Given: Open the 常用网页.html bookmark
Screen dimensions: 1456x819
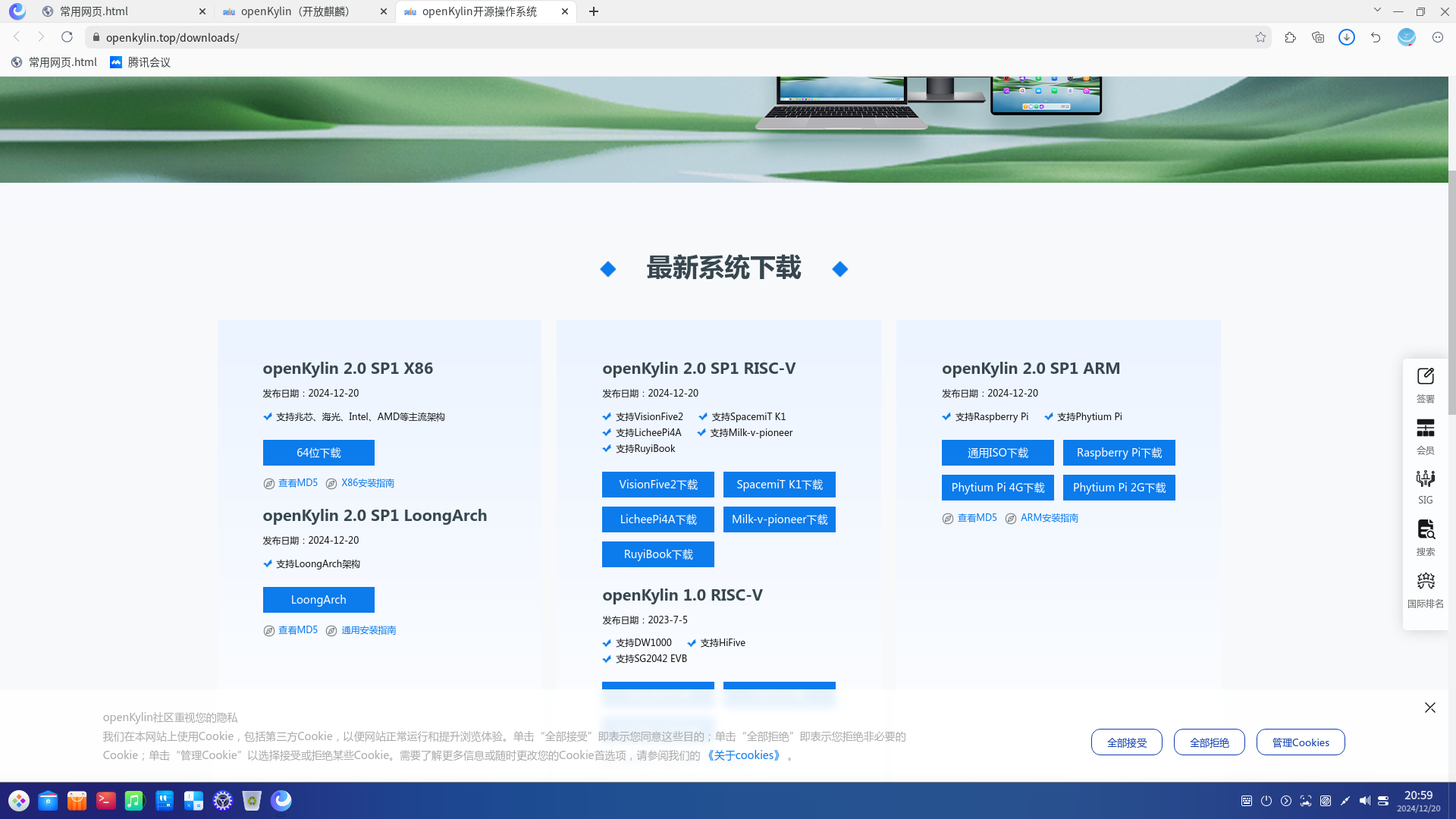Looking at the screenshot, I should coord(55,62).
